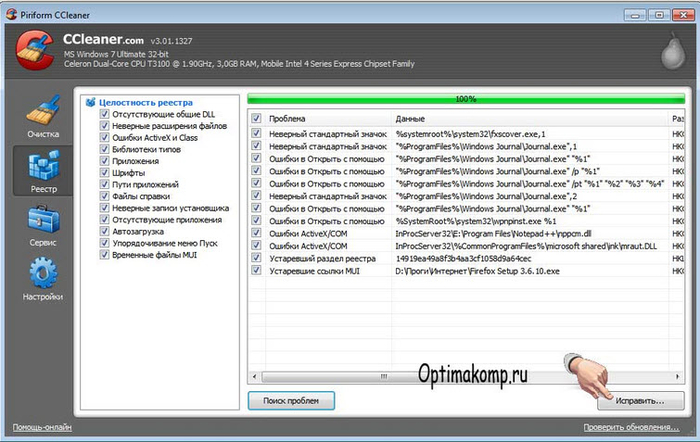The width and height of the screenshot is (700, 442).
Task: Uncheck the wpnpinst.exe result row
Action: pos(256,221)
